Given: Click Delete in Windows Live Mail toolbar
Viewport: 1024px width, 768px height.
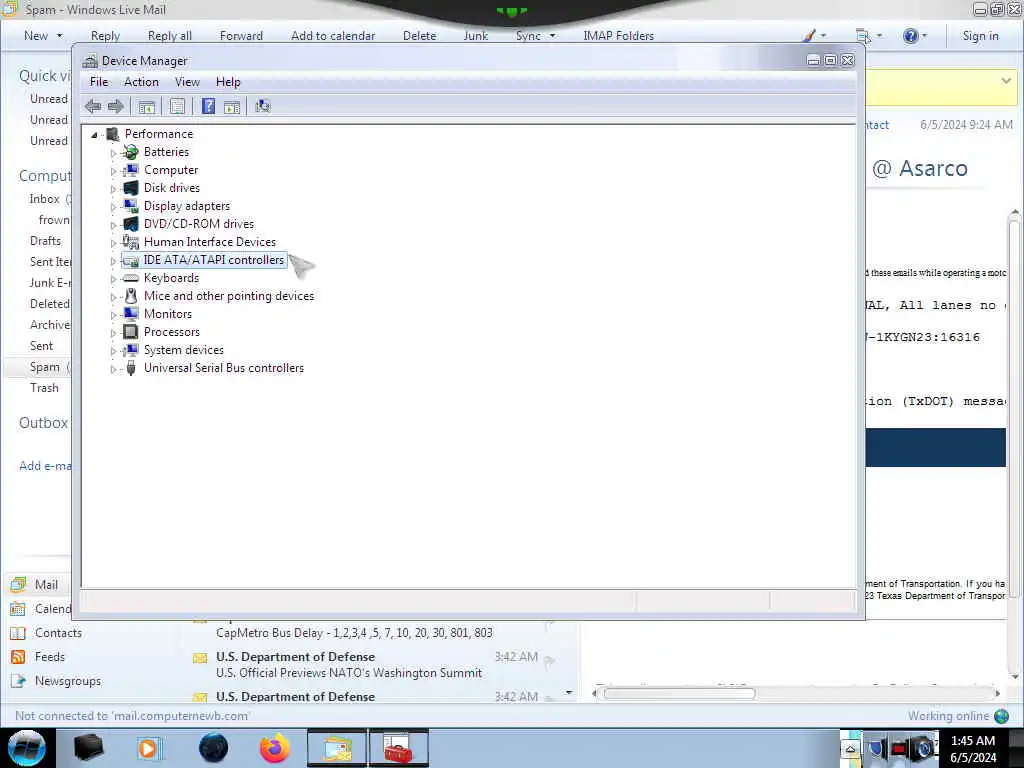Looking at the screenshot, I should [419, 36].
